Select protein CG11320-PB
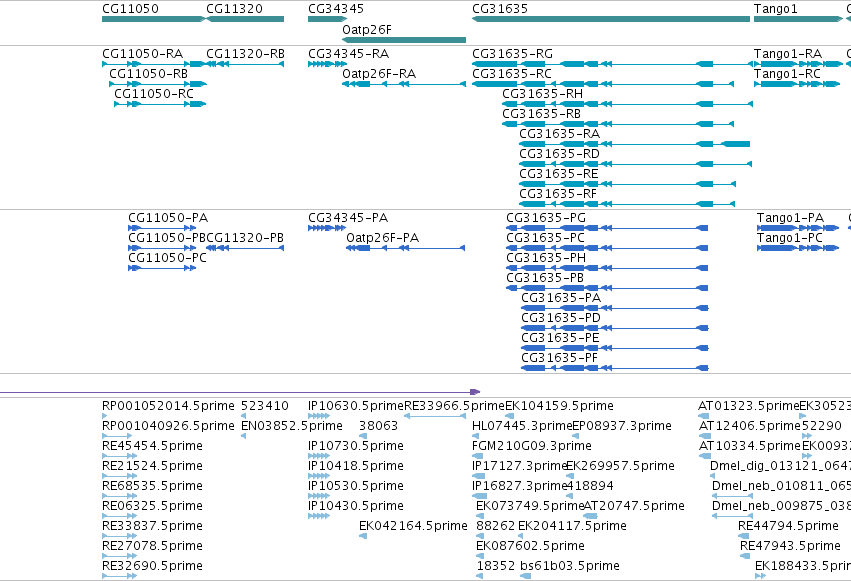The image size is (851, 581). point(245,248)
